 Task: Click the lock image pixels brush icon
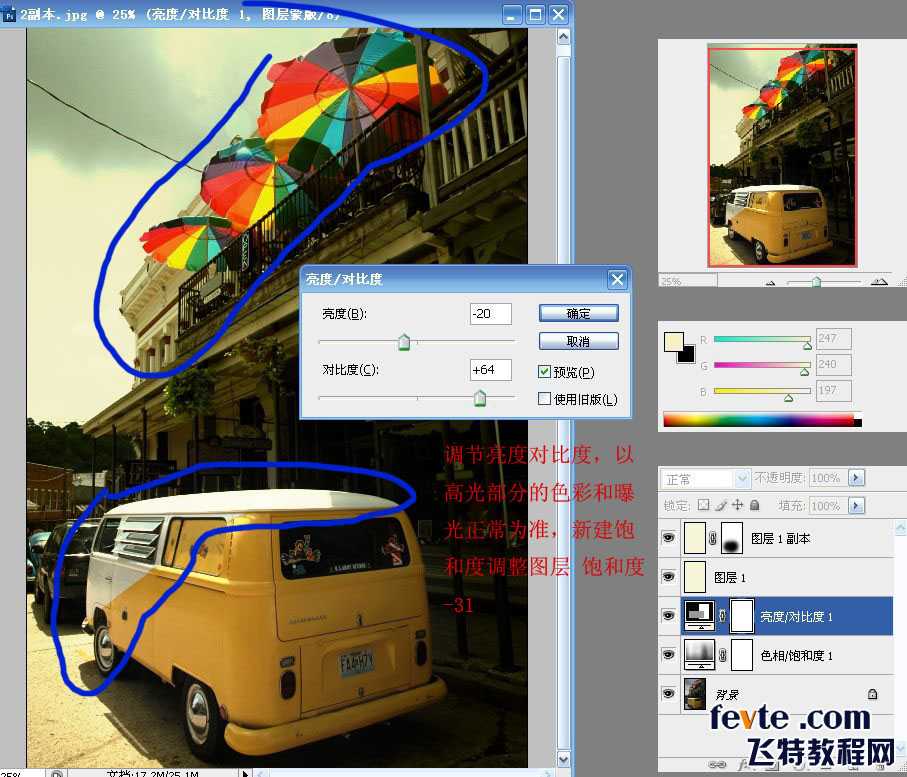point(721,505)
